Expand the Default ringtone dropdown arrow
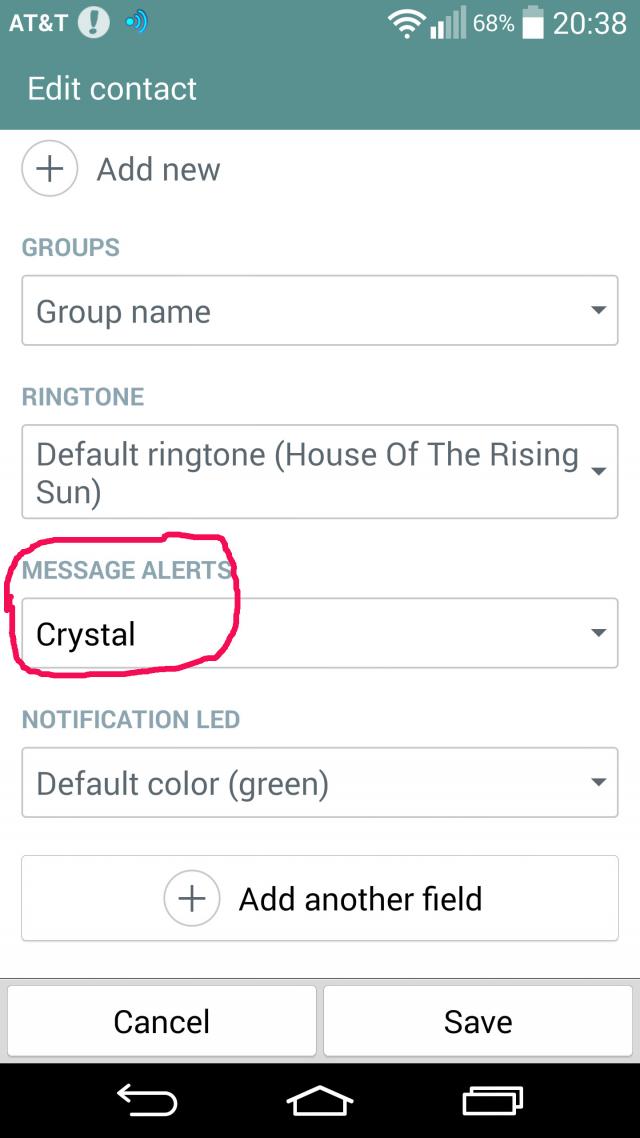Viewport: 640px width, 1138px height. point(598,471)
